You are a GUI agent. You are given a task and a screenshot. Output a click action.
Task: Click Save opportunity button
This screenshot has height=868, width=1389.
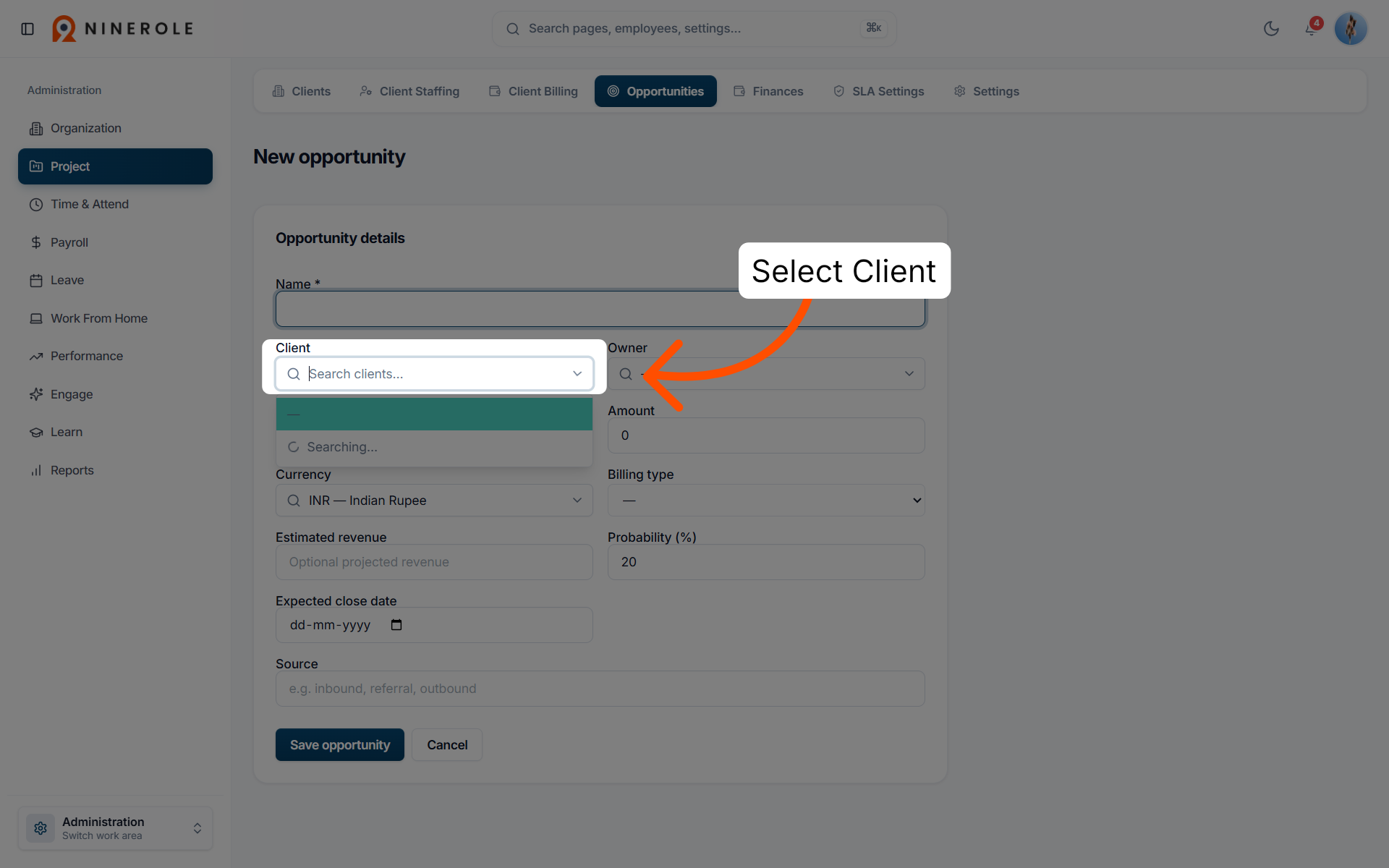point(340,745)
